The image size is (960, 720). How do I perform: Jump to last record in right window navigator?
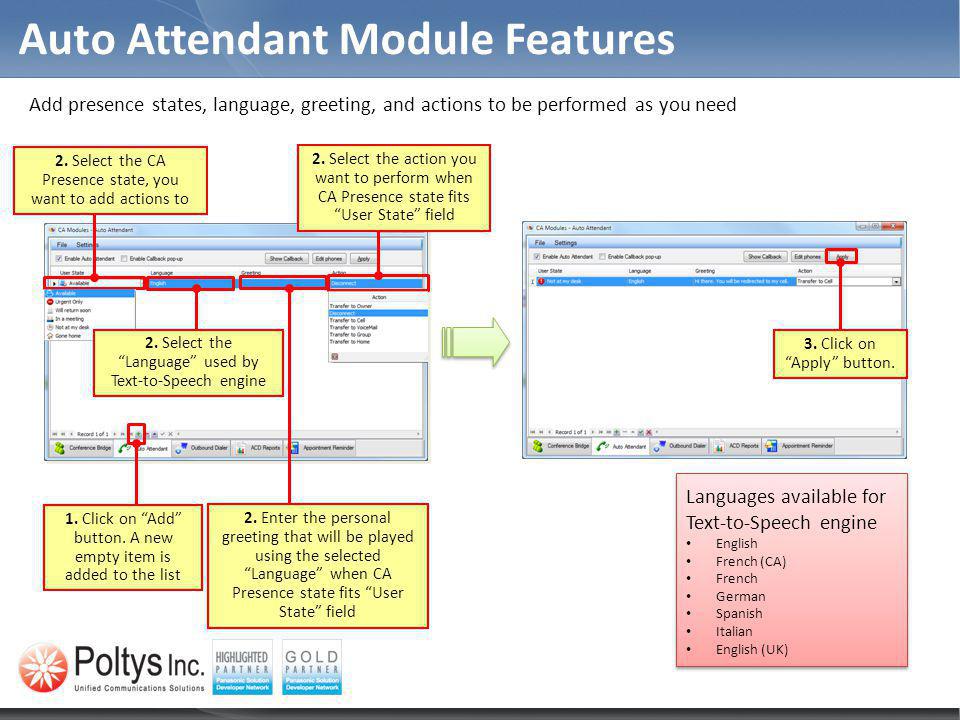(x=609, y=432)
